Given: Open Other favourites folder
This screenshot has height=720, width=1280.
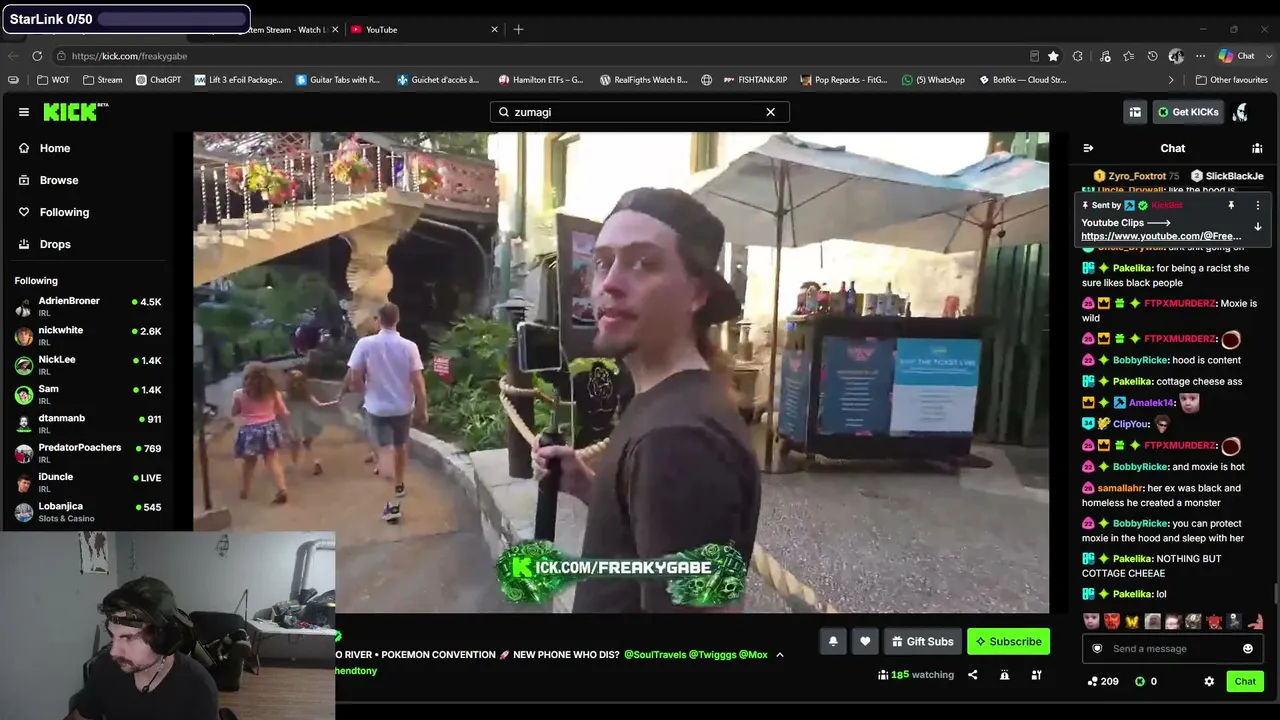Looking at the screenshot, I should pyautogui.click(x=1231, y=80).
